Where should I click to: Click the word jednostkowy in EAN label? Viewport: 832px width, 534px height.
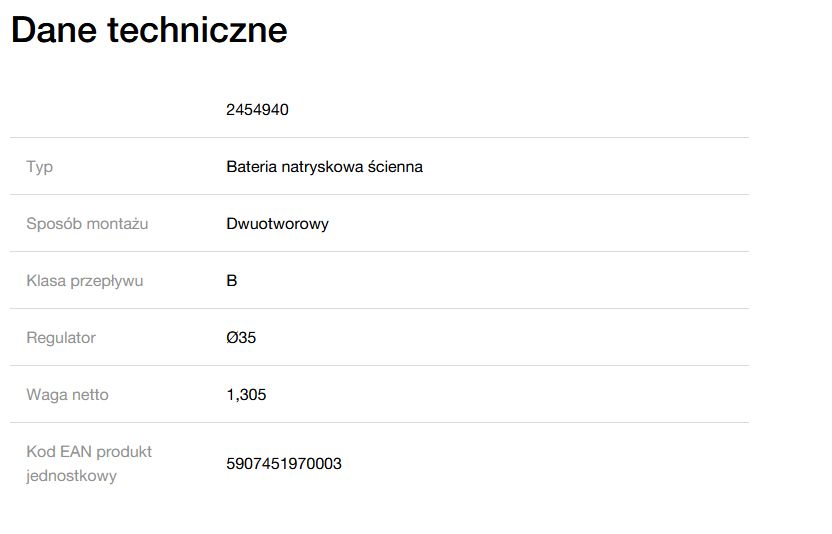coord(72,476)
